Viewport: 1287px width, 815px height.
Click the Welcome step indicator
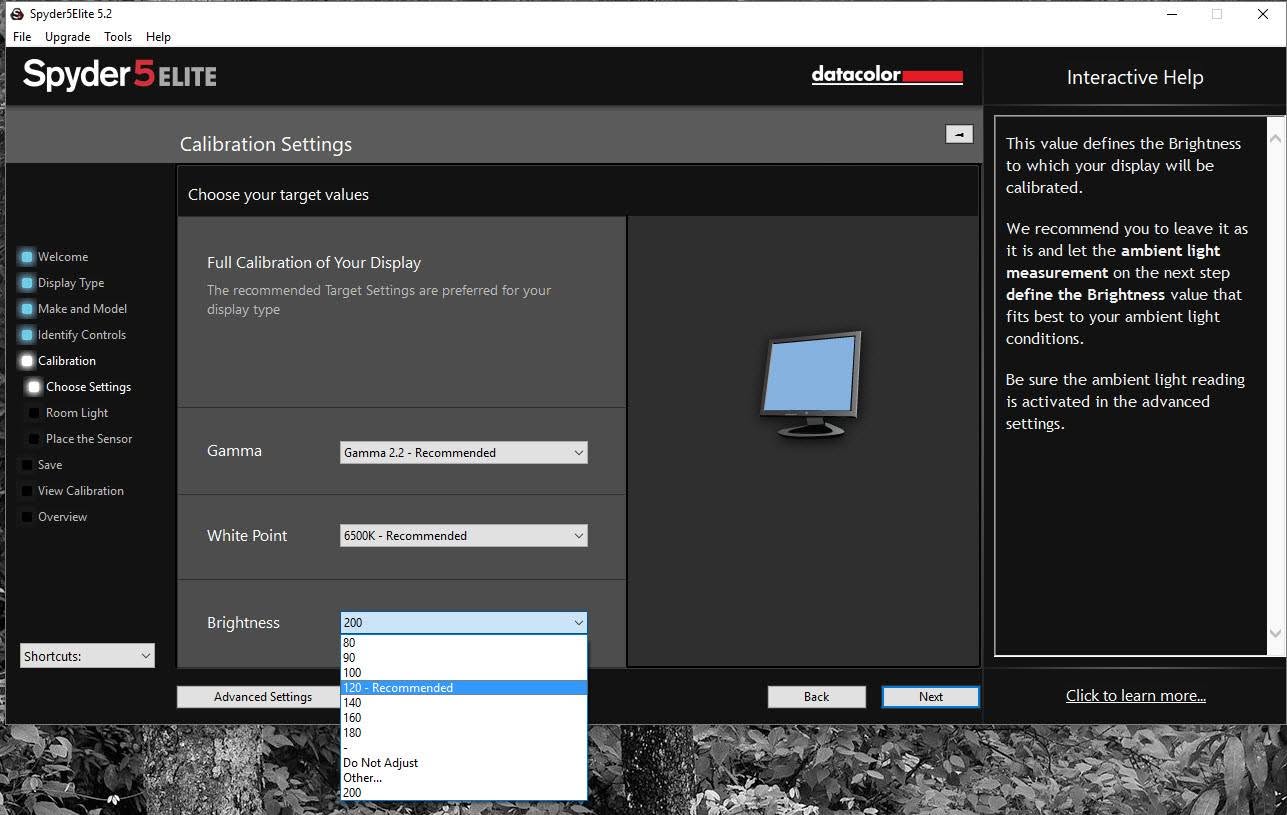[27, 257]
